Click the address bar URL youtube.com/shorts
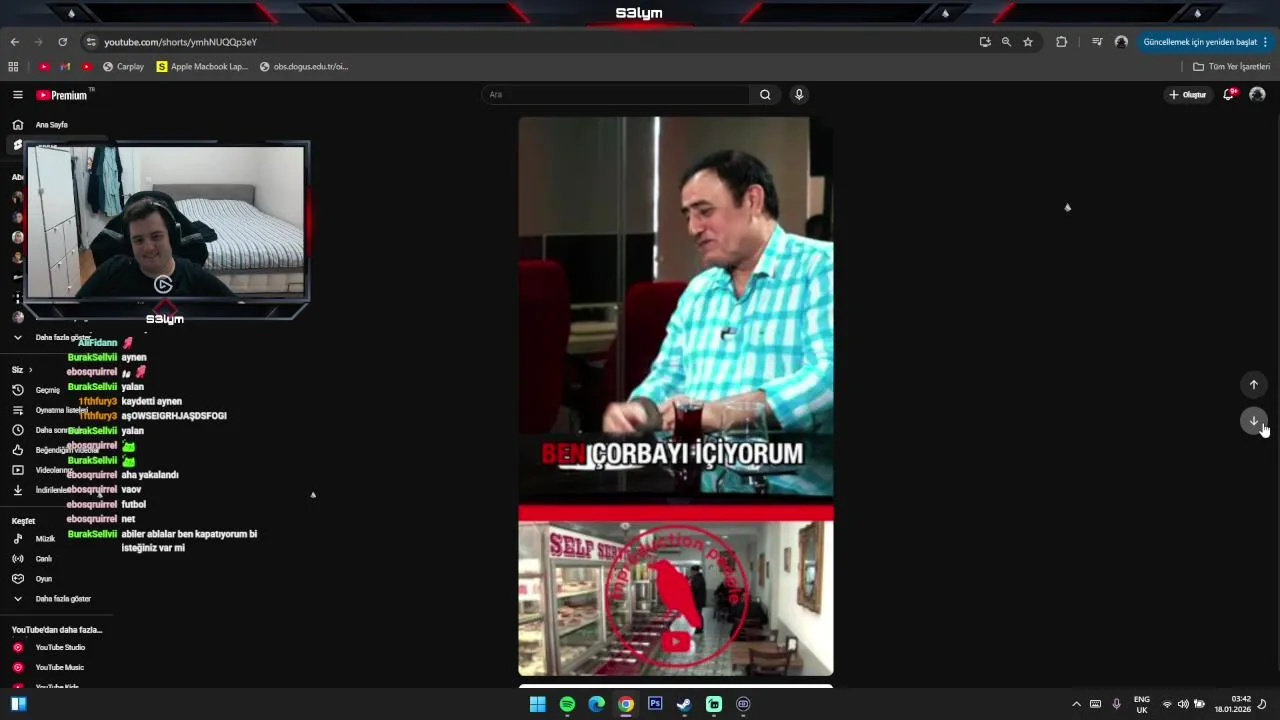The height and width of the screenshot is (720, 1280). tap(181, 42)
